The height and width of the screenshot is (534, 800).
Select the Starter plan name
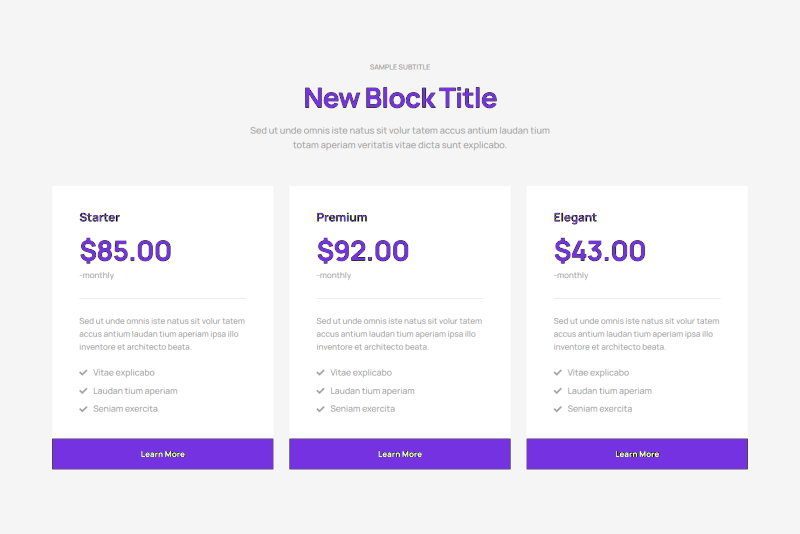(100, 217)
